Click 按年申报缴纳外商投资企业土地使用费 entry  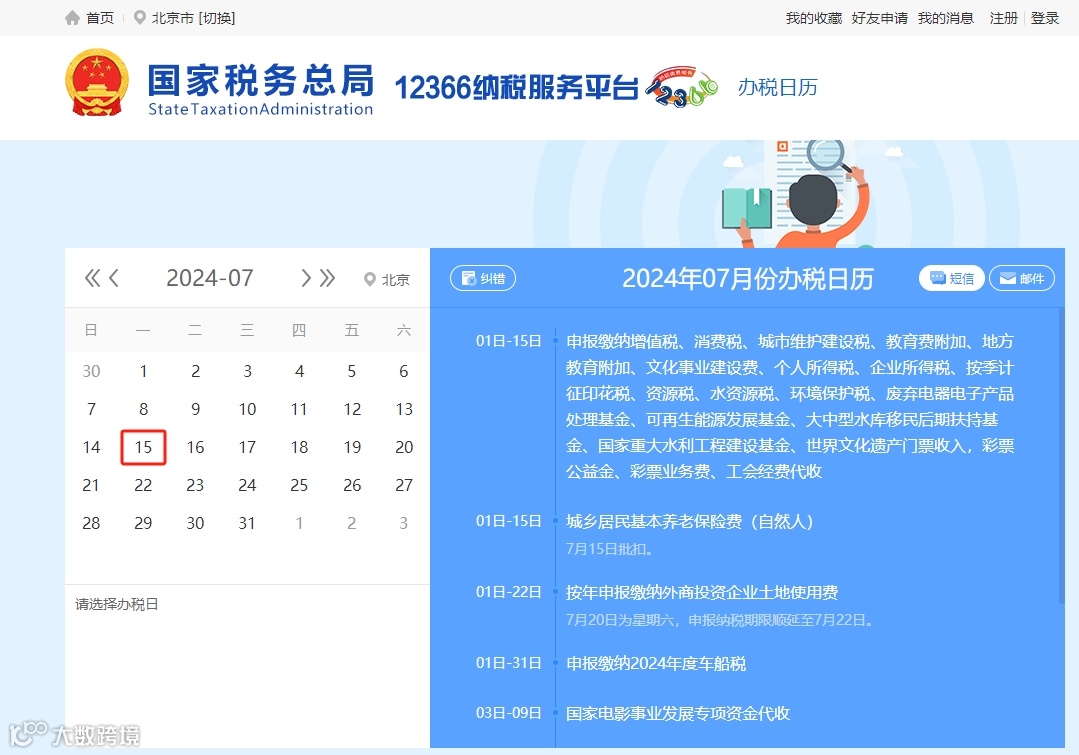click(702, 593)
